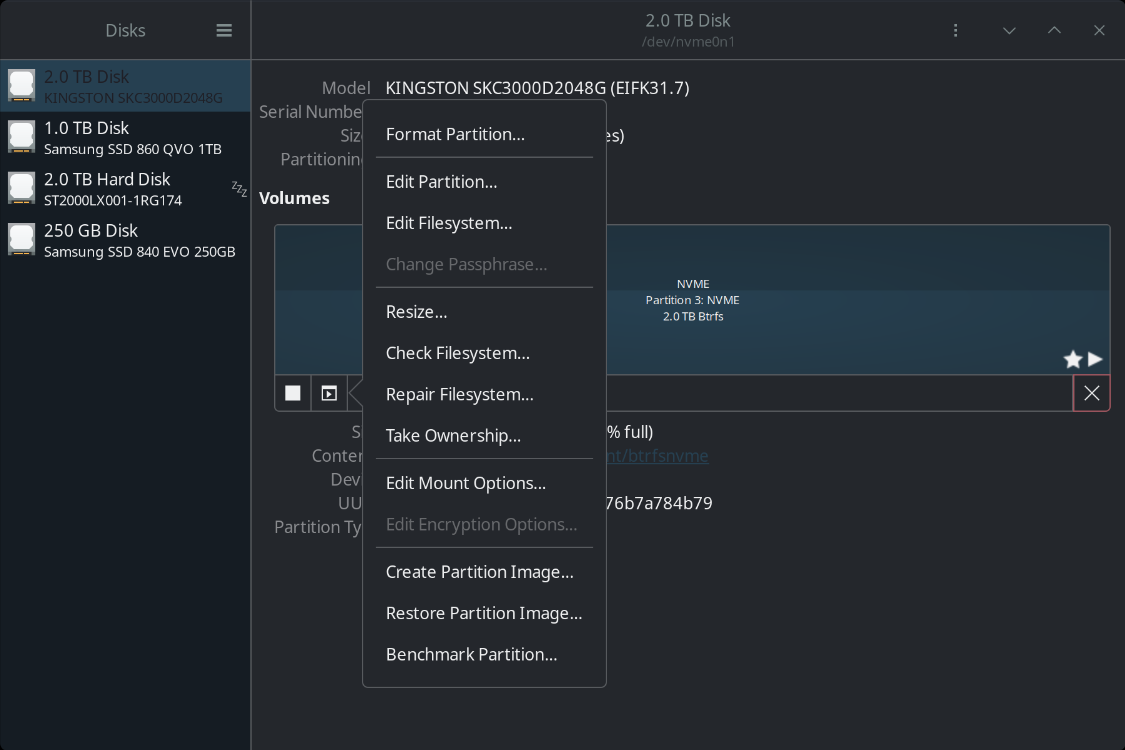Open the drive options three-dot menu

tap(955, 30)
